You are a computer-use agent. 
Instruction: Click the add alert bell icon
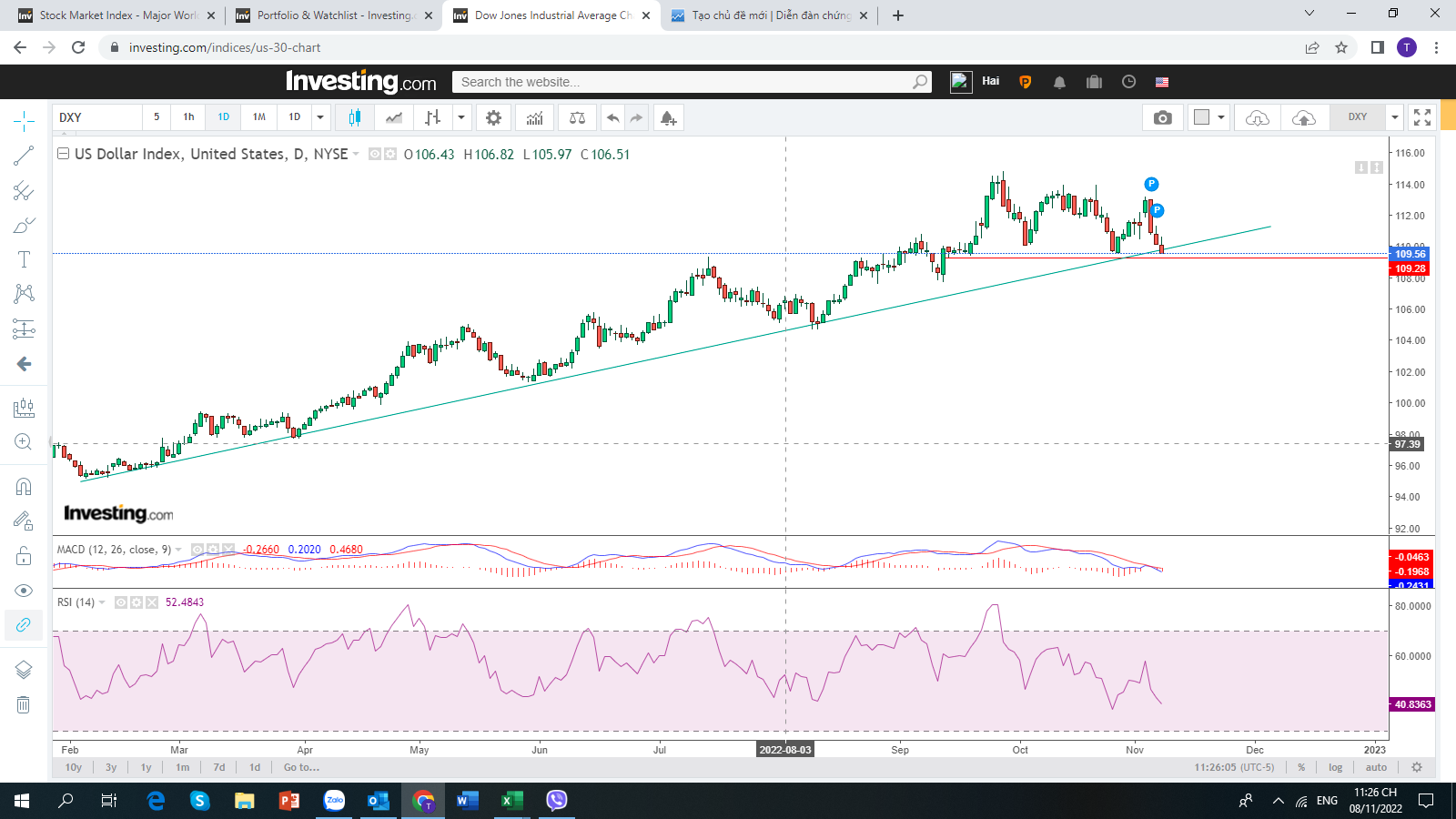(668, 117)
